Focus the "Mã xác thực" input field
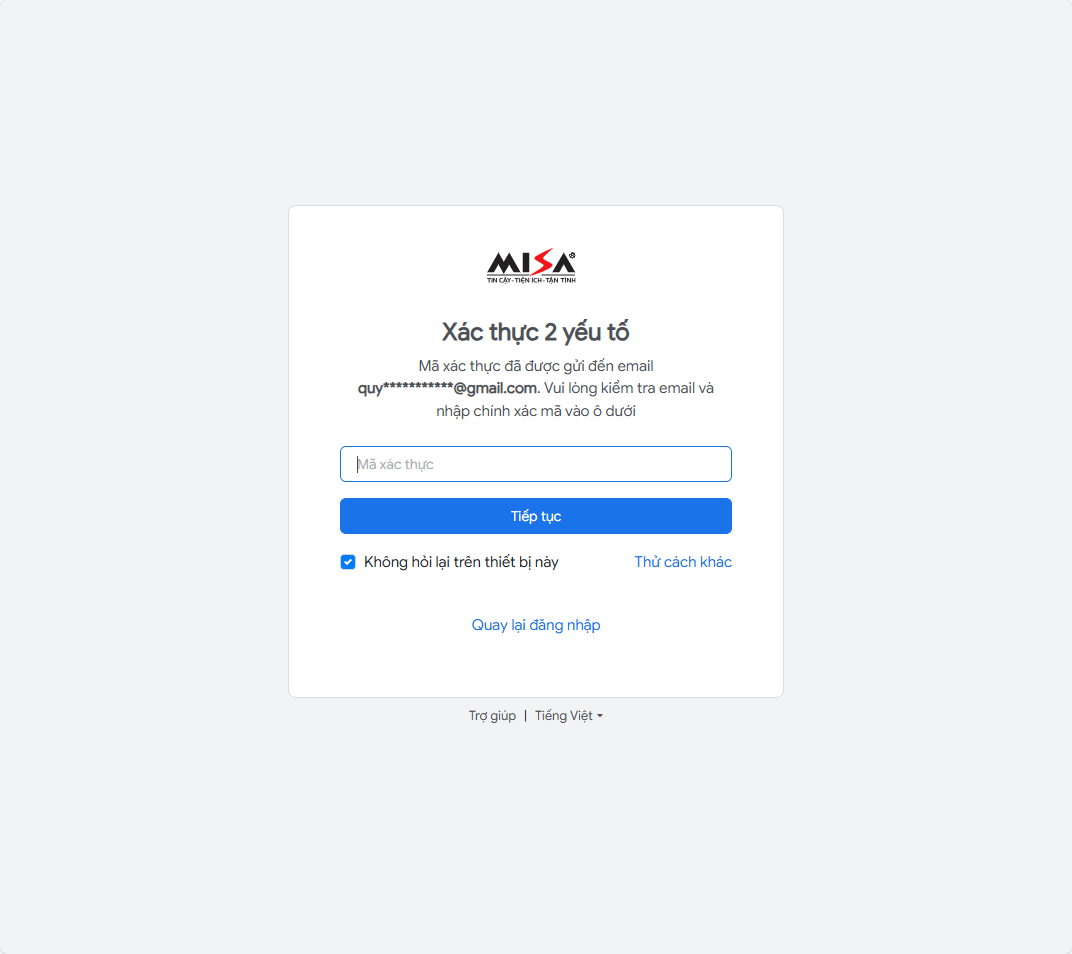This screenshot has width=1072, height=954. (x=536, y=464)
